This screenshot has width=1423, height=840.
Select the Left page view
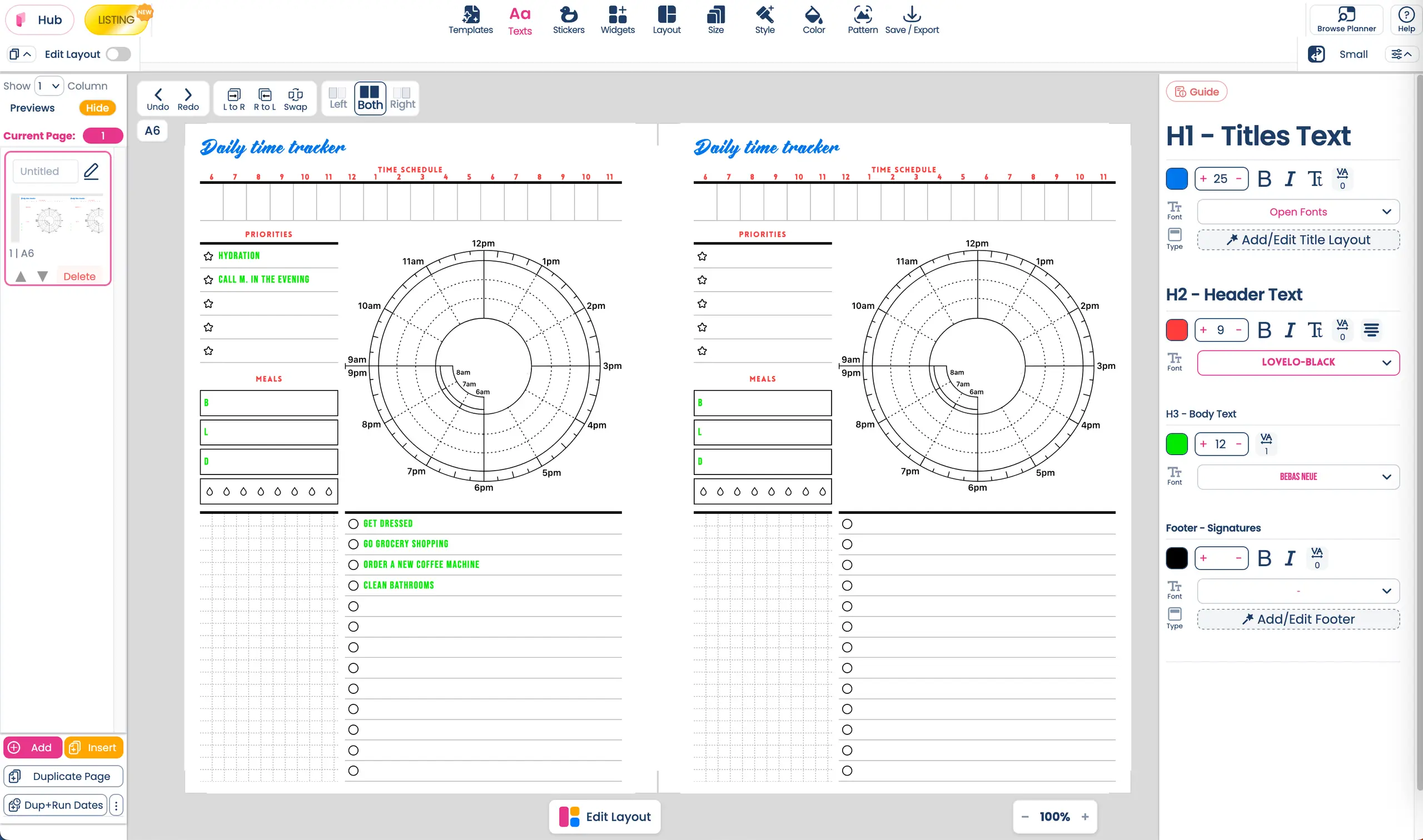(x=338, y=98)
